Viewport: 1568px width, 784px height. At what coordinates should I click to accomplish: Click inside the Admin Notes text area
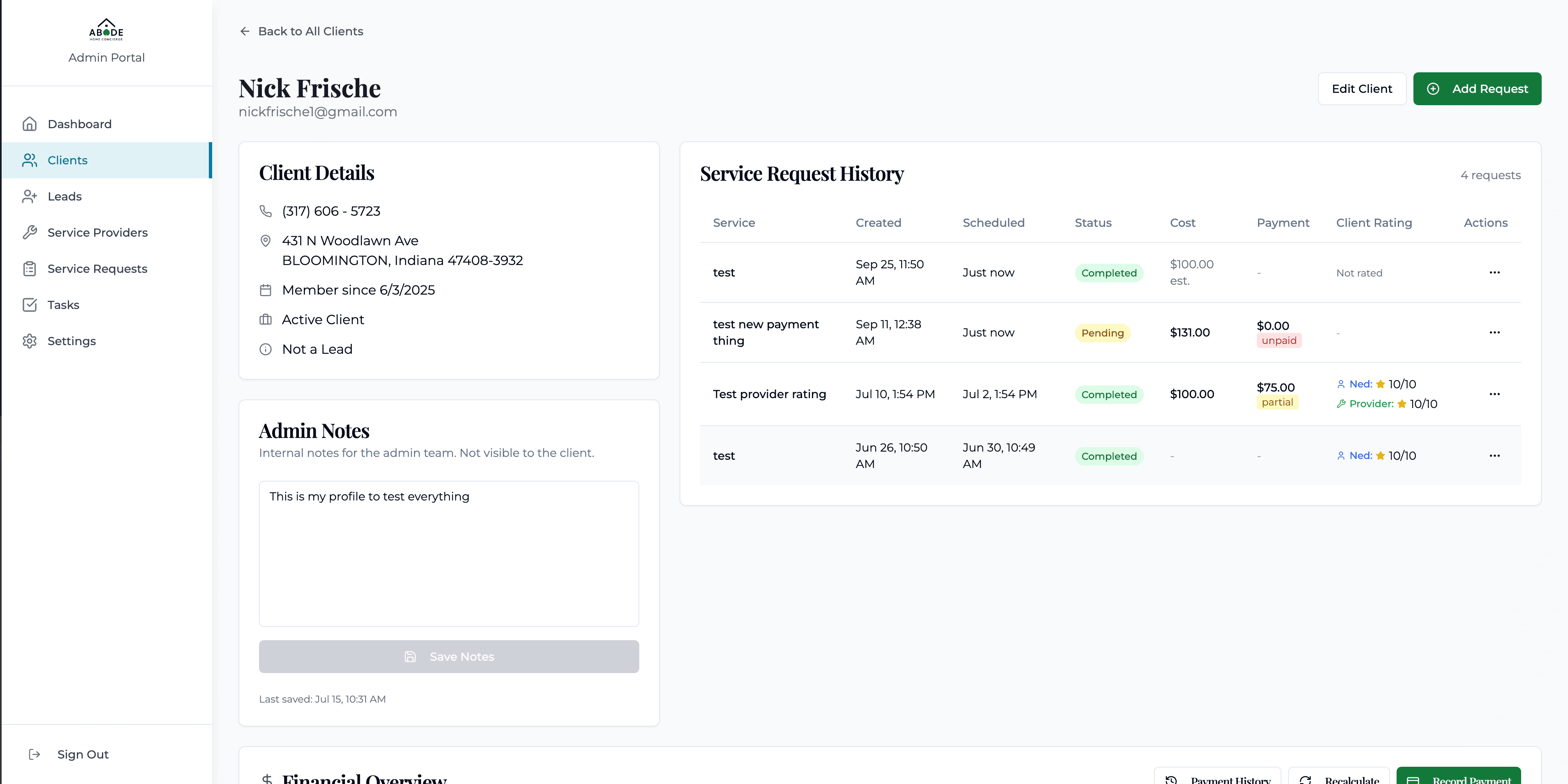[x=449, y=553]
